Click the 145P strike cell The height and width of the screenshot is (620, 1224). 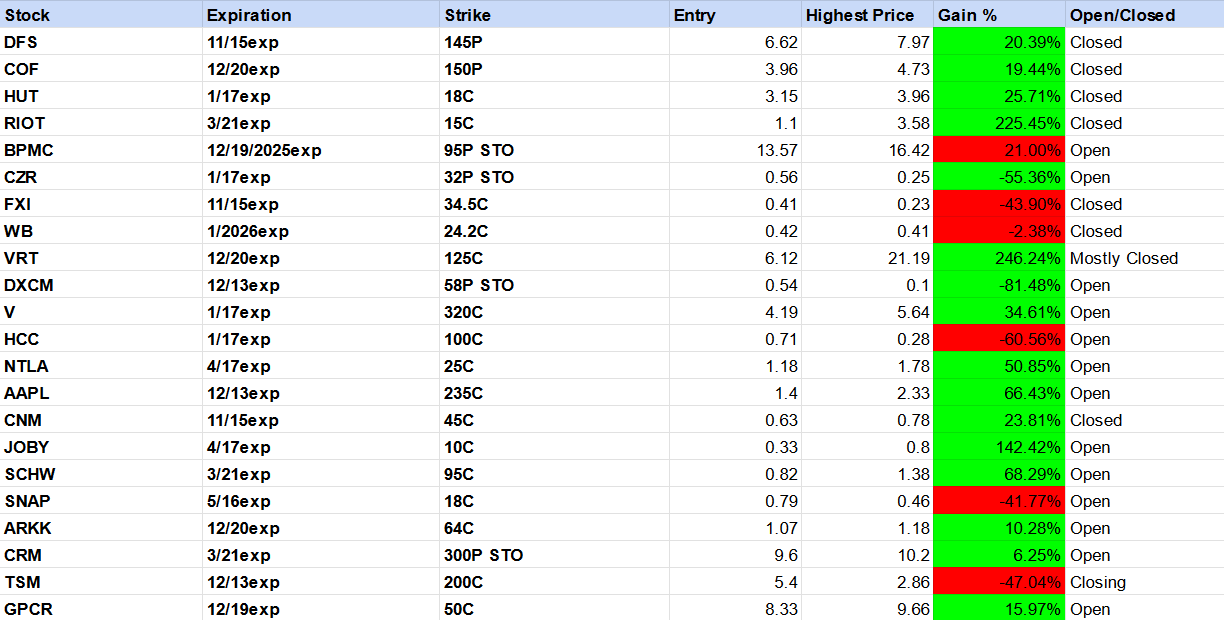click(555, 42)
